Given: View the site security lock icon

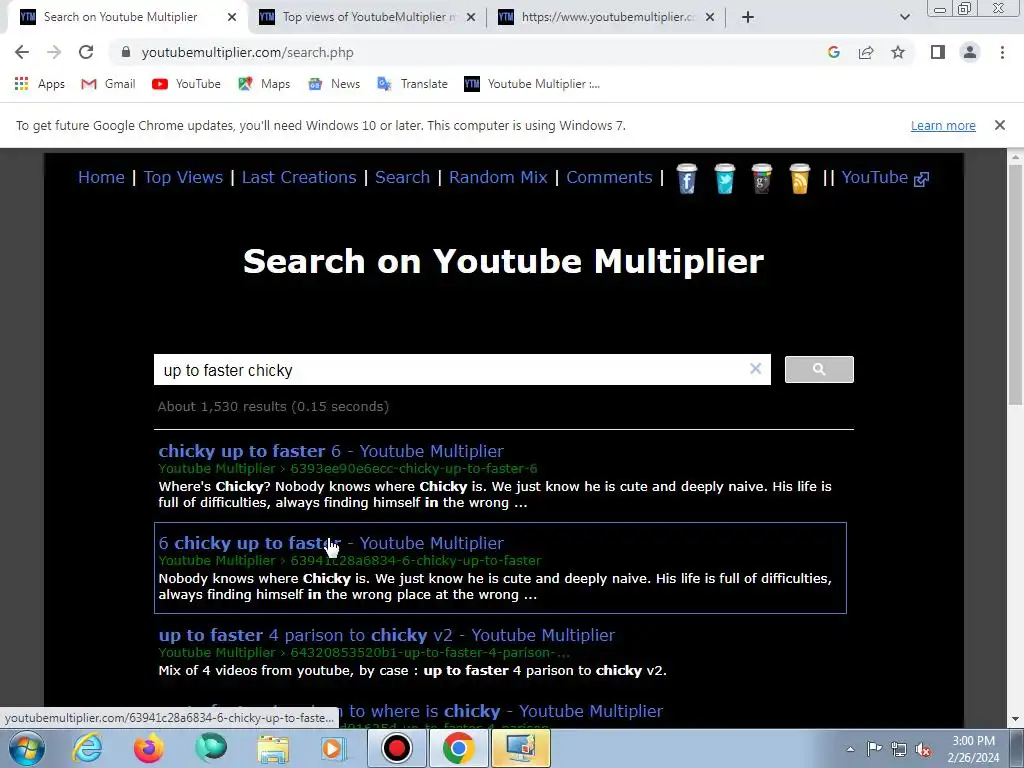Looking at the screenshot, I should pyautogui.click(x=126, y=52).
